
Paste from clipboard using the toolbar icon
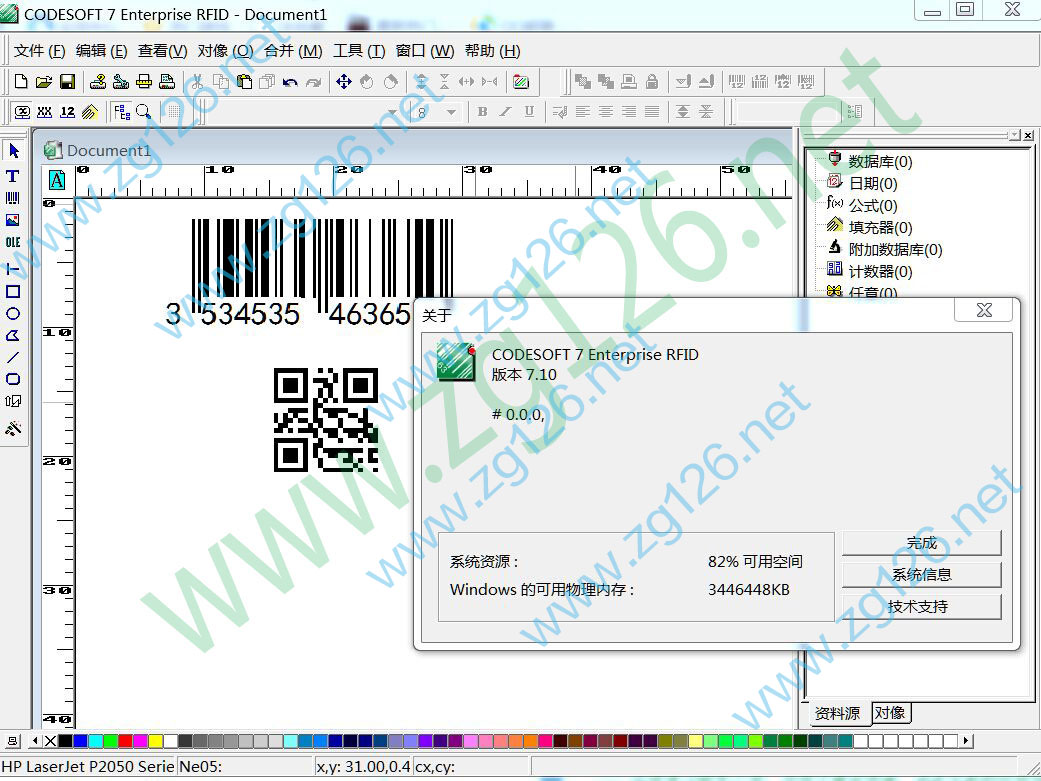point(244,82)
